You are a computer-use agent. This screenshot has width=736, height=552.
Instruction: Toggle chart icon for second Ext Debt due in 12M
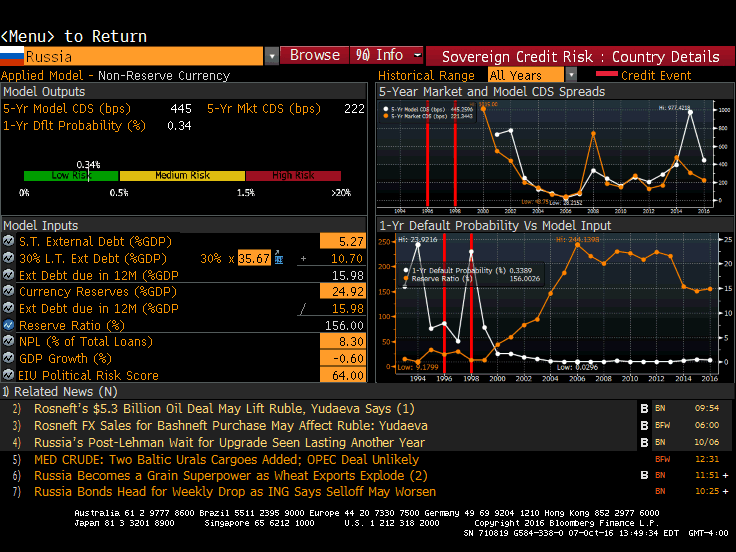(8, 308)
